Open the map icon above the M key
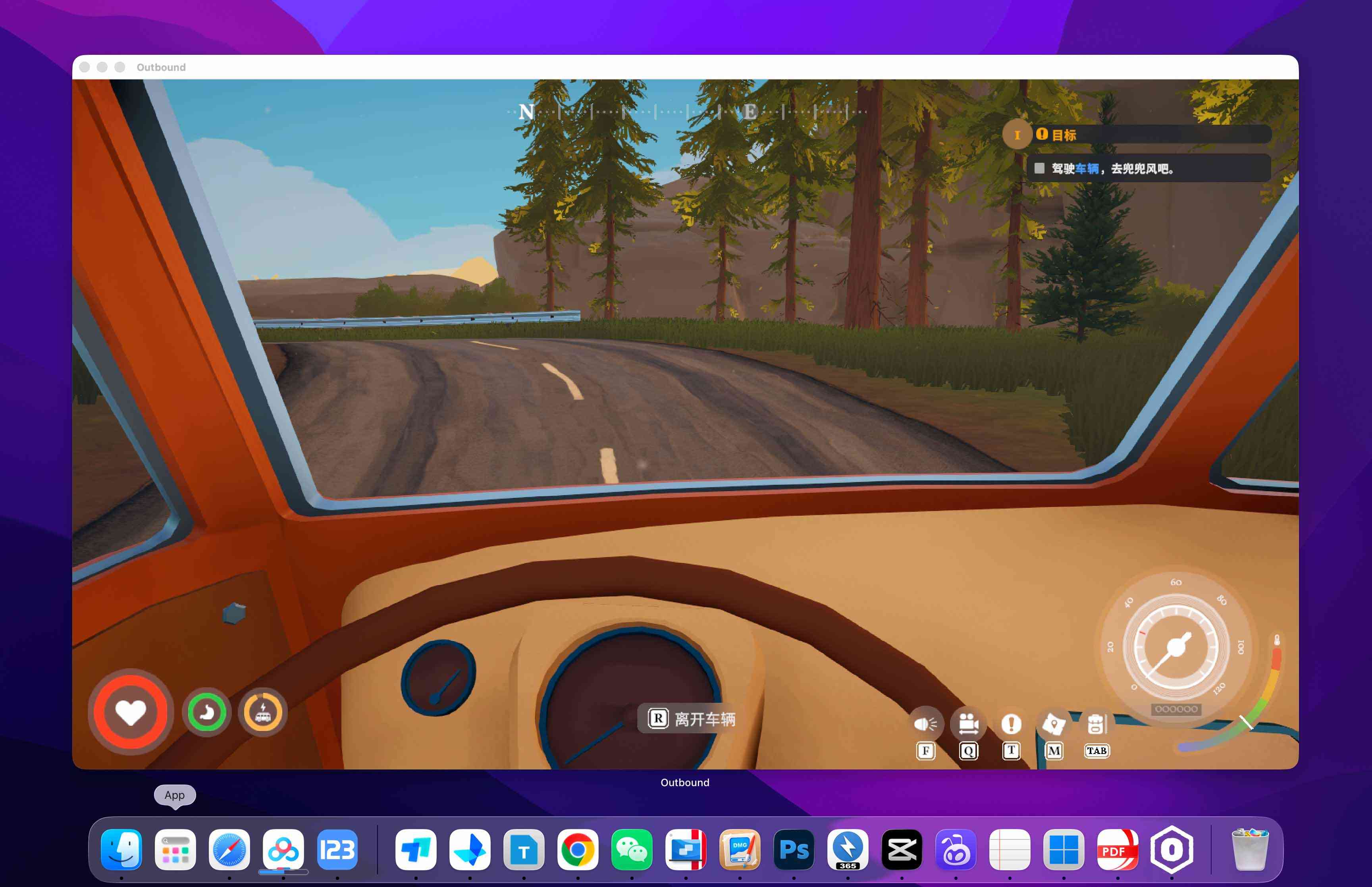1372x887 pixels. tap(1054, 723)
